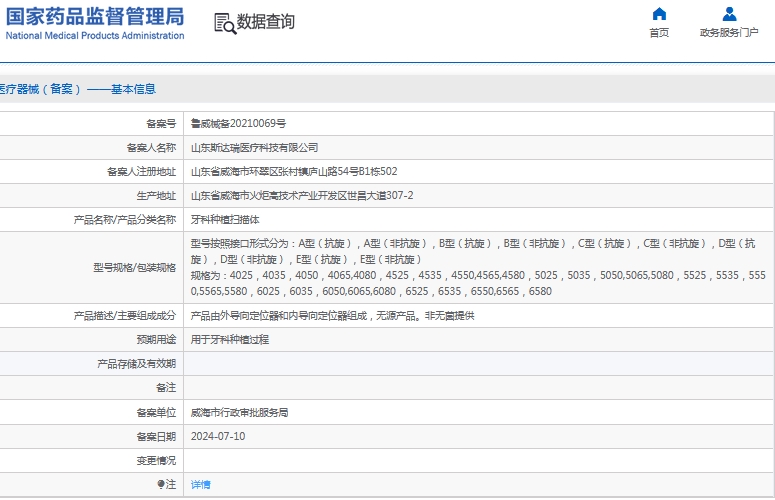Viewport: 775px width, 500px height.
Task: Open the 详情 link
Action: click(200, 485)
